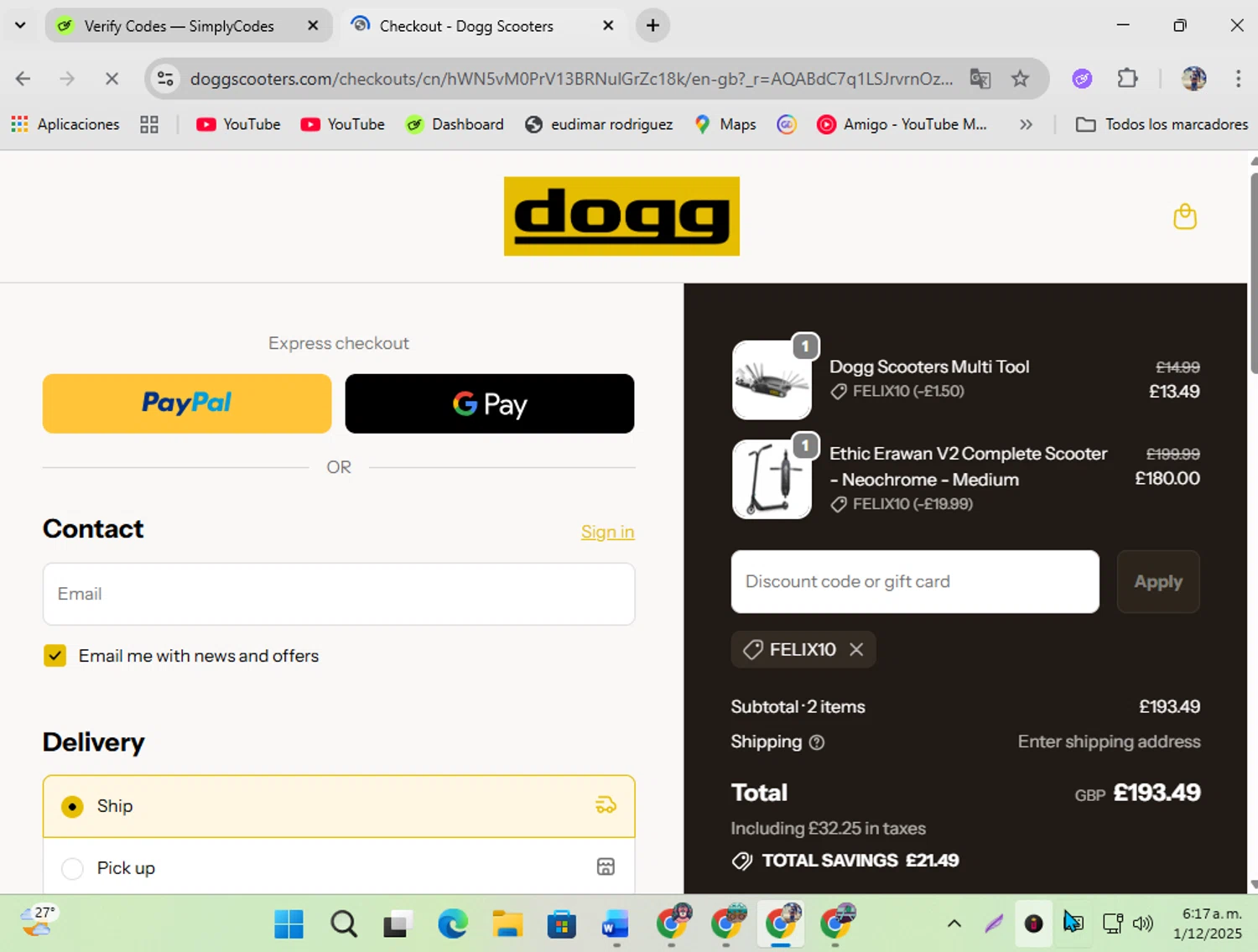
Task: Open Microsoft Store from taskbar
Action: point(562,923)
